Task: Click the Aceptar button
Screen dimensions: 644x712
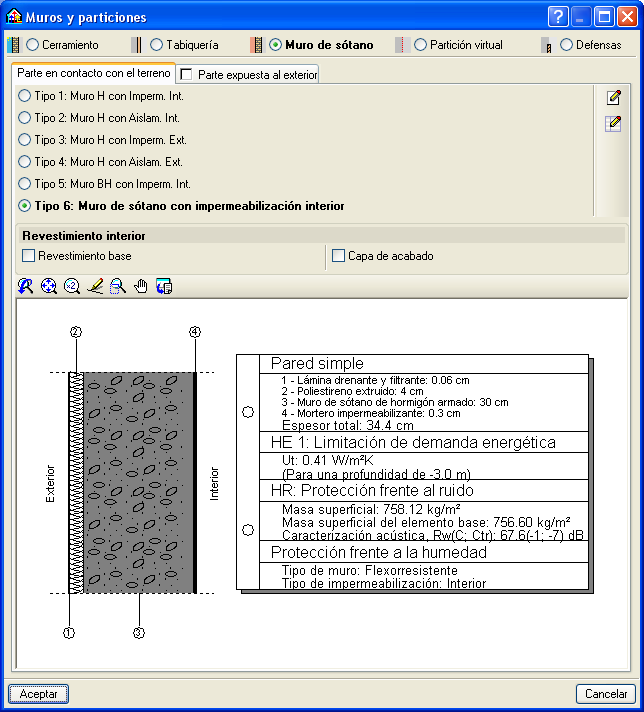Action: [x=39, y=694]
